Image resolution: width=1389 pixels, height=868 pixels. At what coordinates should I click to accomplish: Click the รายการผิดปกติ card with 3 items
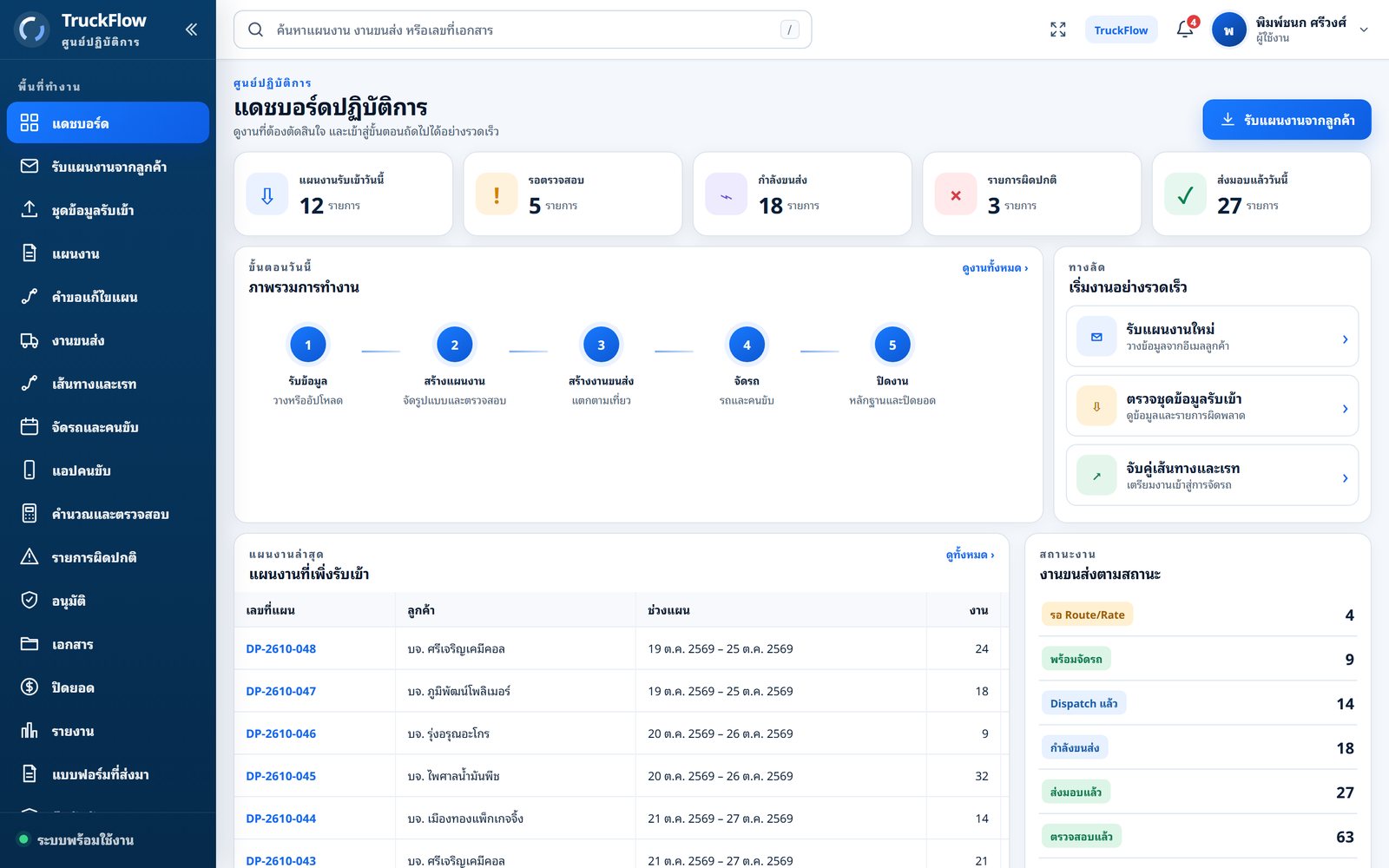tap(1031, 194)
